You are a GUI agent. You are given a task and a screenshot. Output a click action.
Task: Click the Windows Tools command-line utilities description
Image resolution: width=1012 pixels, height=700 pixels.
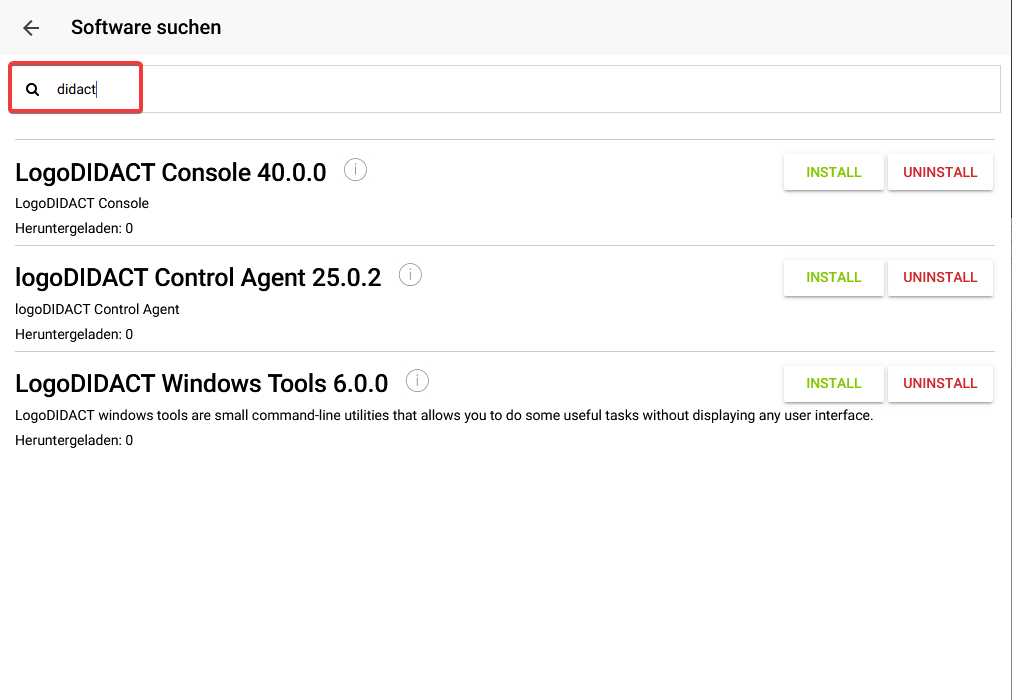(x=444, y=415)
